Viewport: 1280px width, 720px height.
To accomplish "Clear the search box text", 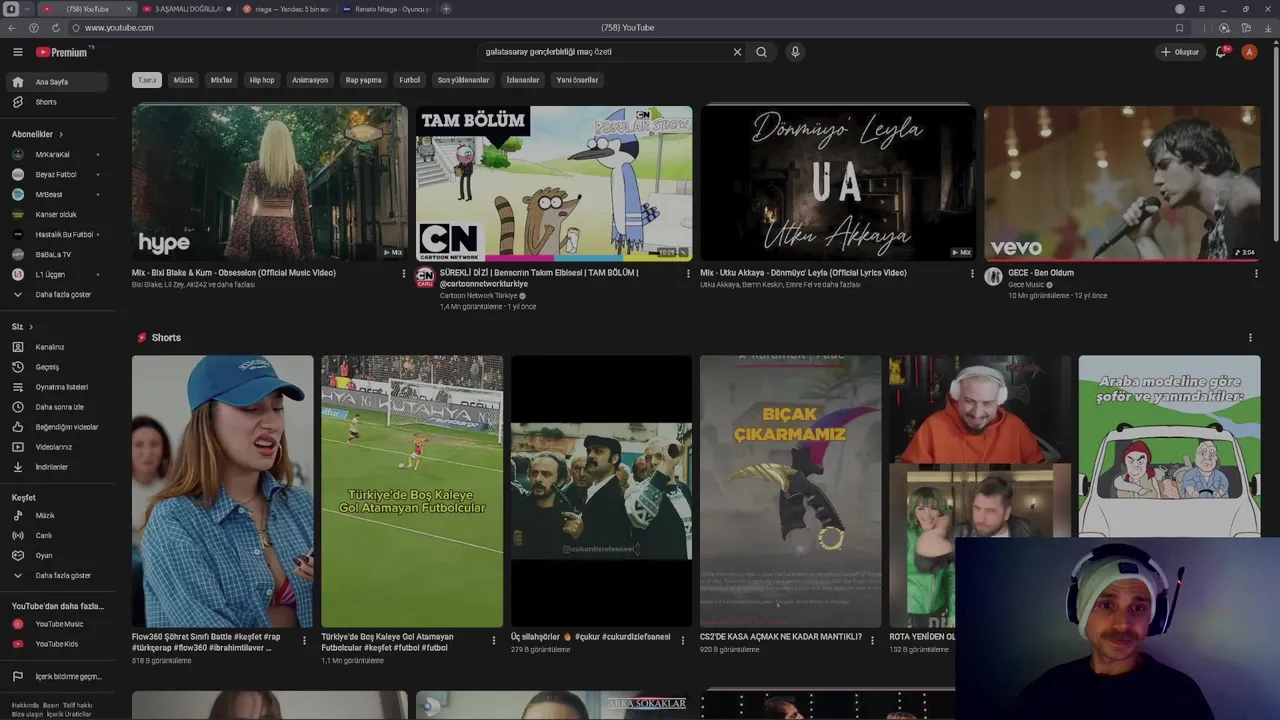I will pos(737,52).
